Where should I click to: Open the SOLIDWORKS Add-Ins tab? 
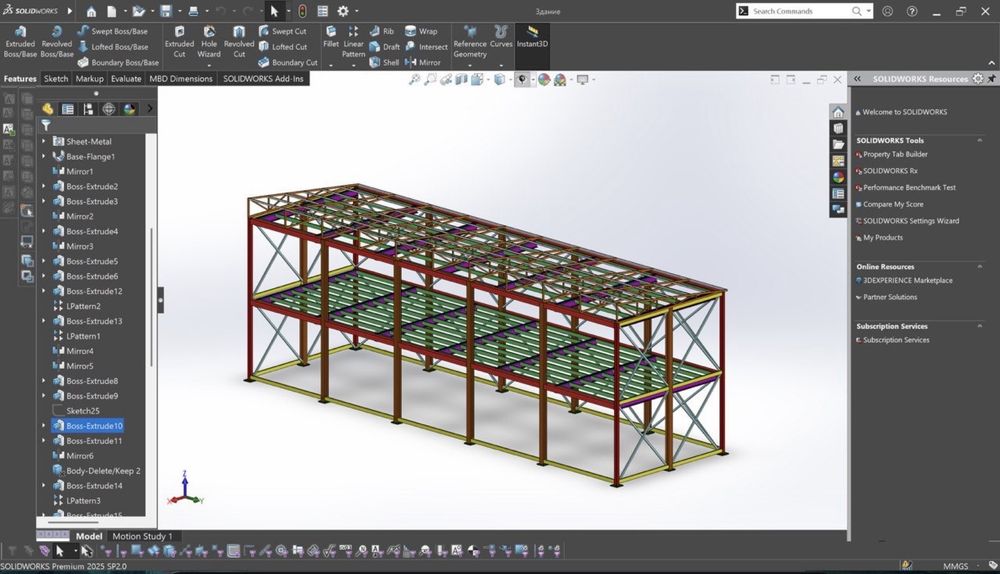pyautogui.click(x=263, y=78)
